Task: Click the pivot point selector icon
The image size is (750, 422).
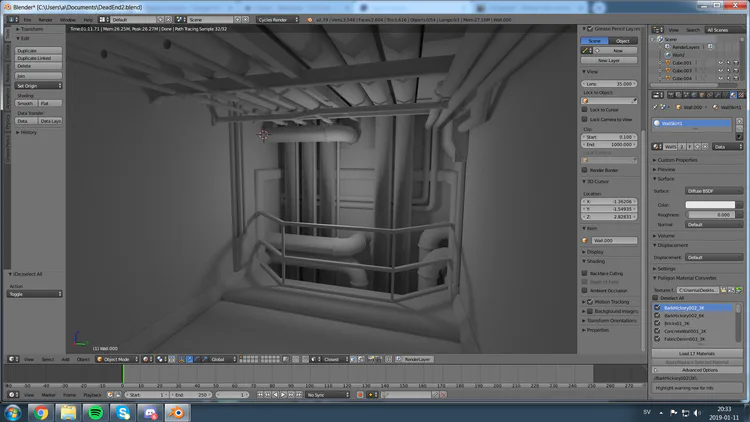Action: (160, 359)
